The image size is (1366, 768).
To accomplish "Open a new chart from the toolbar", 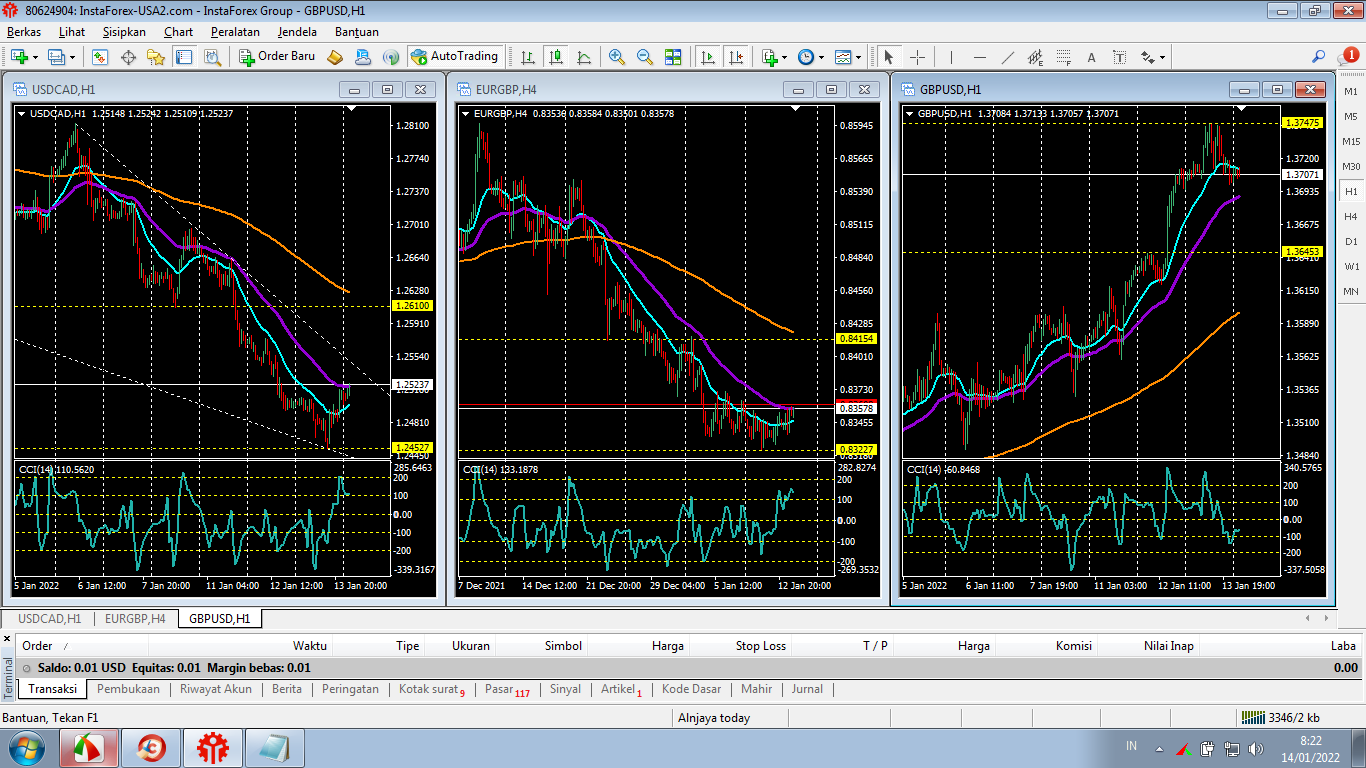I will (20, 57).
